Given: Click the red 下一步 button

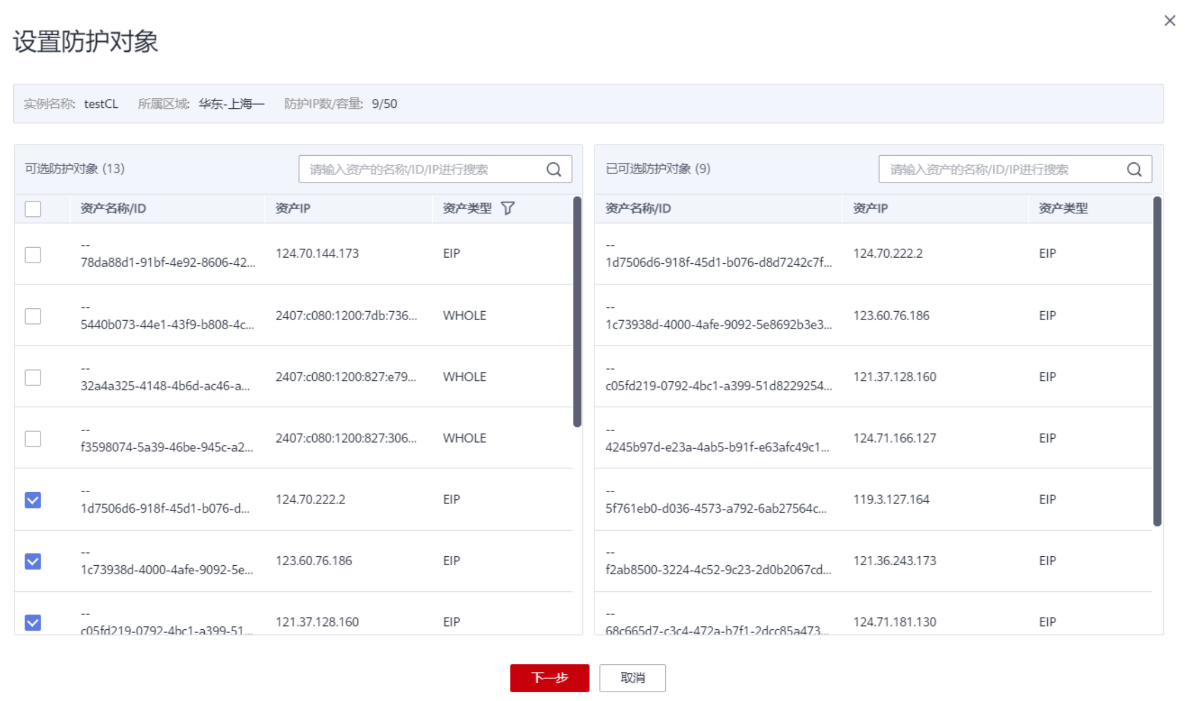Looking at the screenshot, I should pyautogui.click(x=549, y=677).
